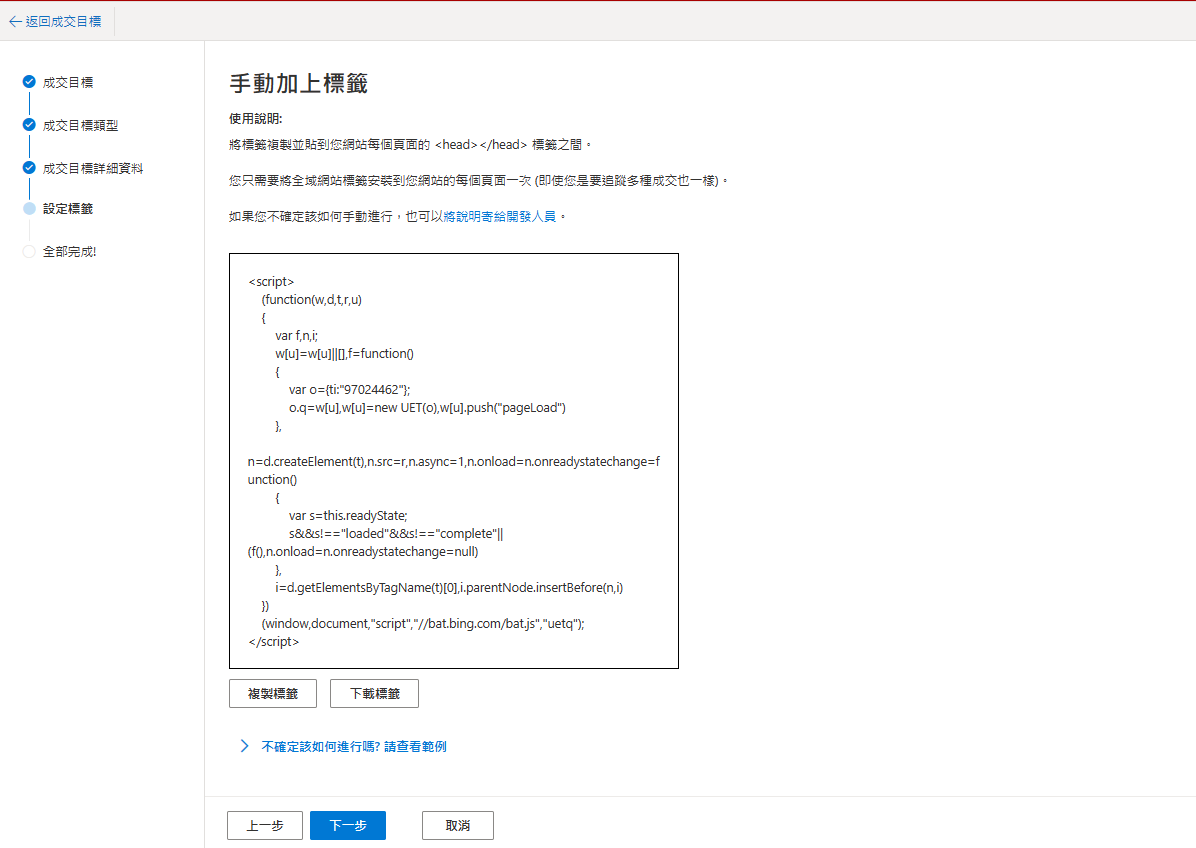Click the checkmark icon beside 成交目標詳細資料 step
This screenshot has height=848, width=1196.
pyautogui.click(x=29, y=168)
